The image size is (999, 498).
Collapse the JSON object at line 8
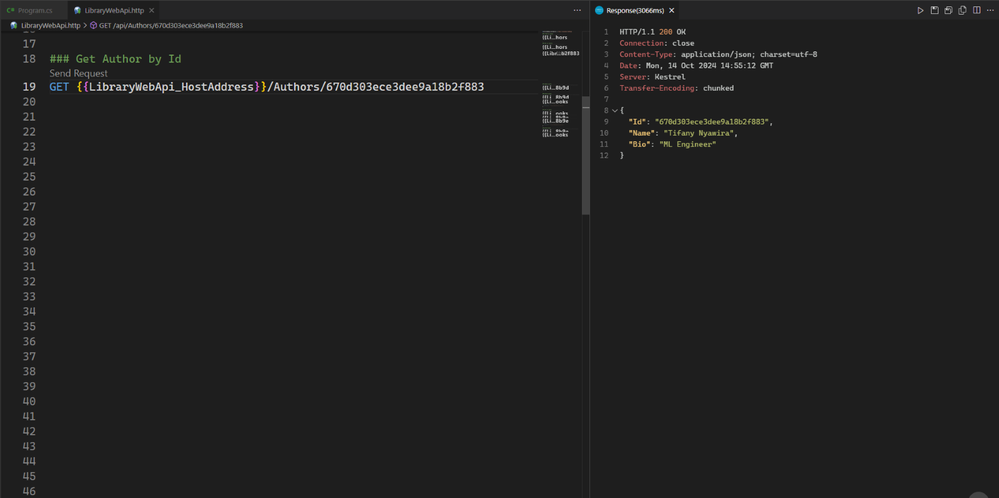pos(615,111)
